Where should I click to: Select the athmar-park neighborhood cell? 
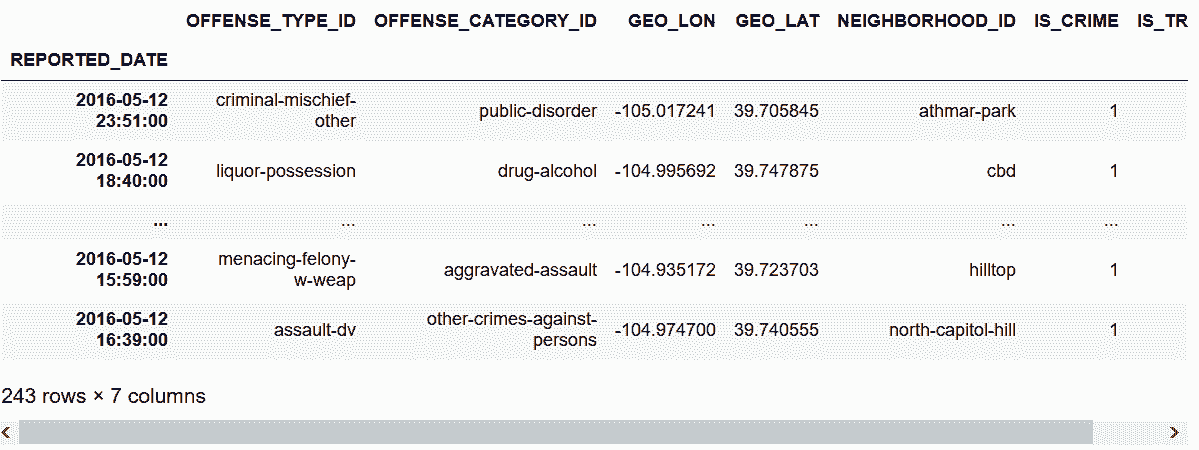(x=967, y=111)
